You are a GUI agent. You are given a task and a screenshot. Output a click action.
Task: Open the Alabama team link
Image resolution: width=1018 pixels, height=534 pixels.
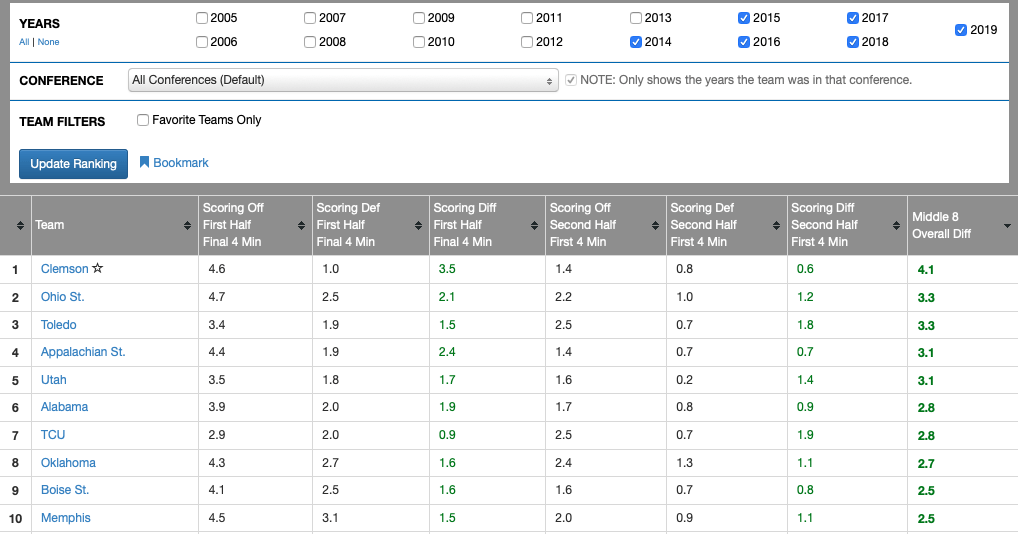tap(64, 407)
